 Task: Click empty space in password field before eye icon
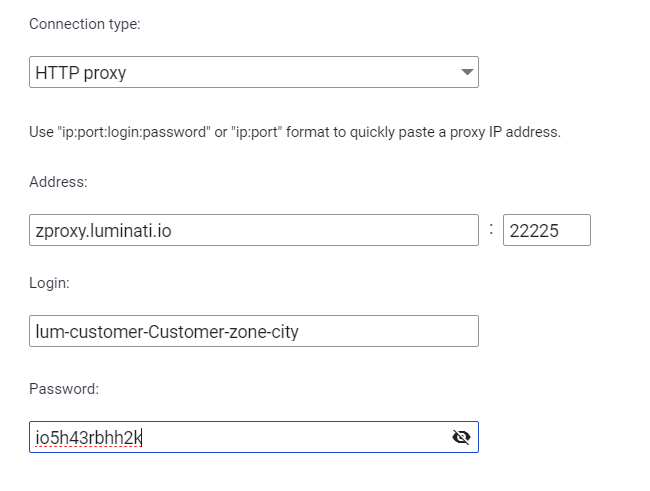pos(296,437)
